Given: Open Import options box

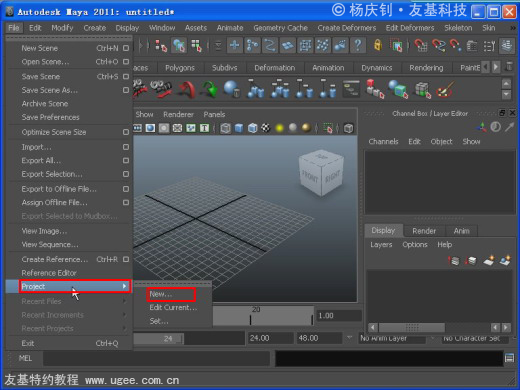Looking at the screenshot, I should tap(126, 147).
